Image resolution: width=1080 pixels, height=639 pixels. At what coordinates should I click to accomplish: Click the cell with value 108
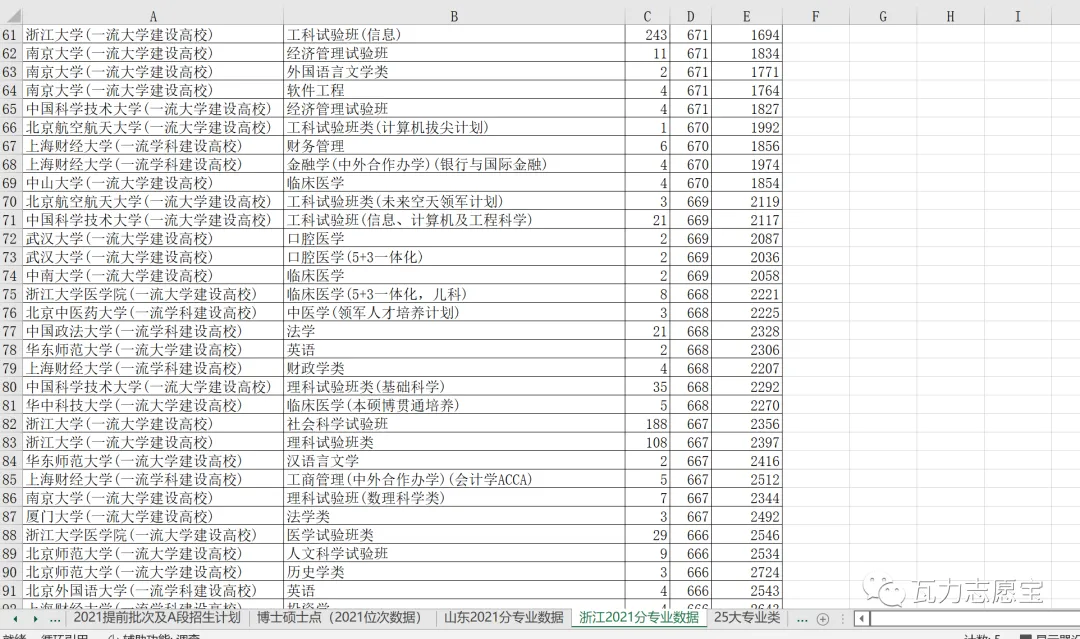(647, 443)
